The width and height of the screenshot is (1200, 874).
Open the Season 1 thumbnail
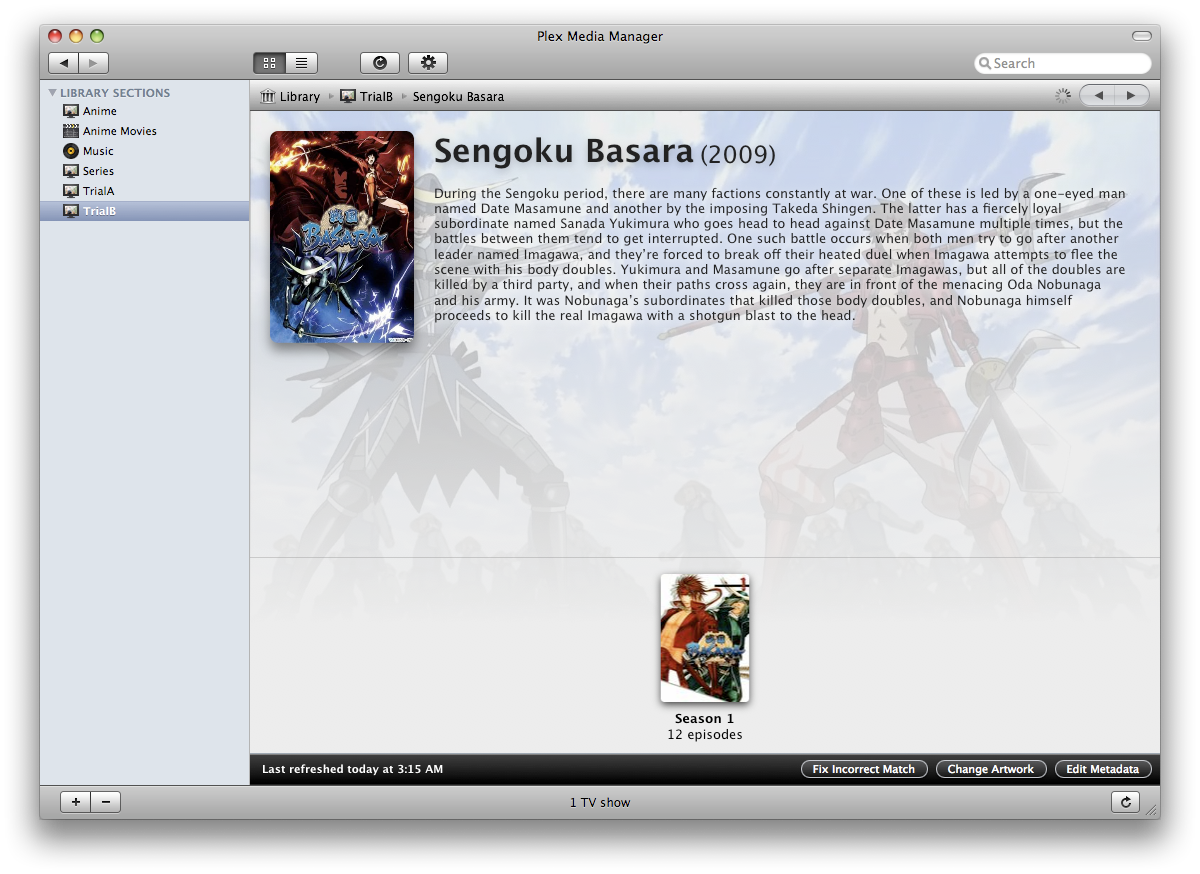point(705,638)
